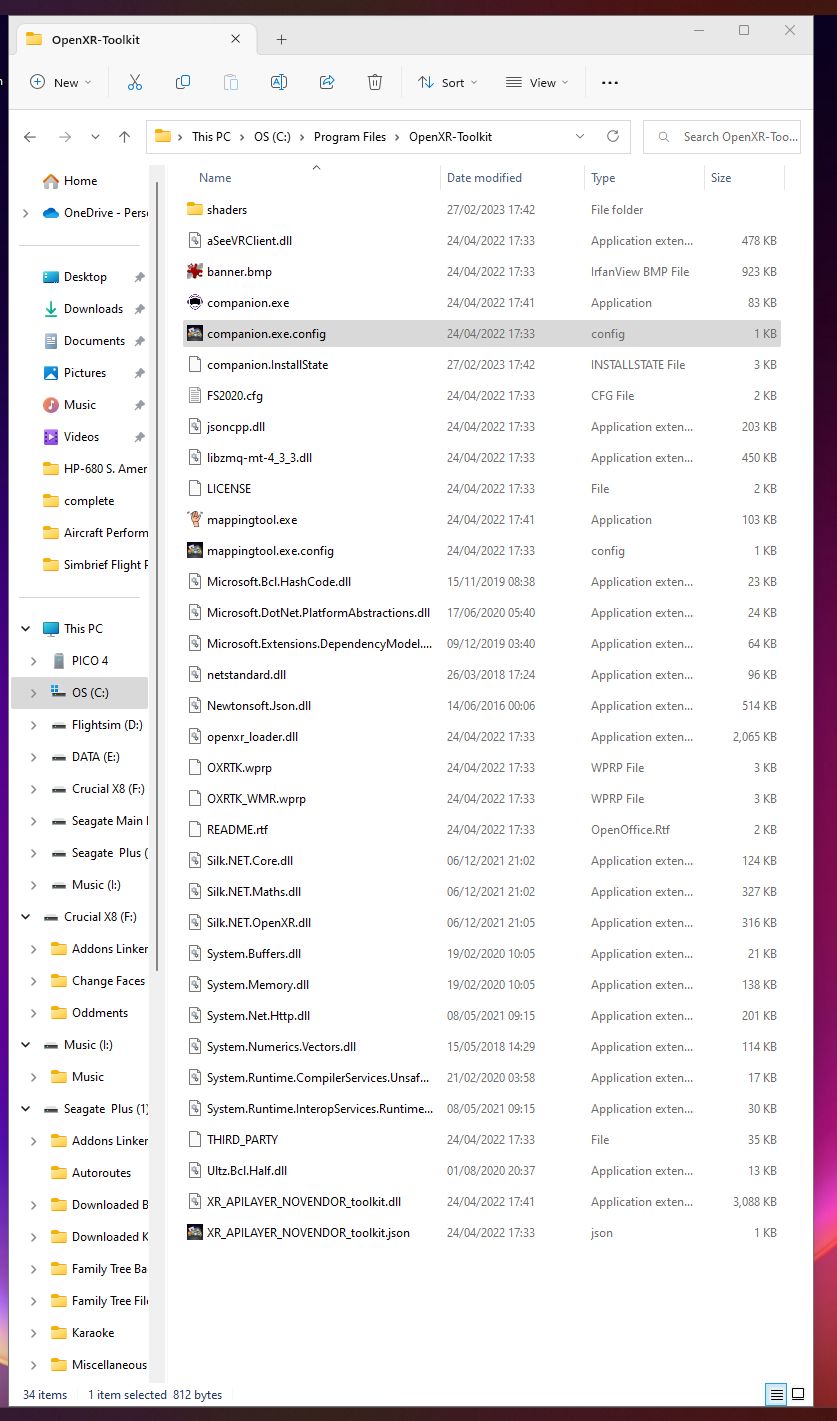Viewport: 837px width, 1421px height.
Task: Click Program Files in address breadcrumb
Action: tap(350, 137)
